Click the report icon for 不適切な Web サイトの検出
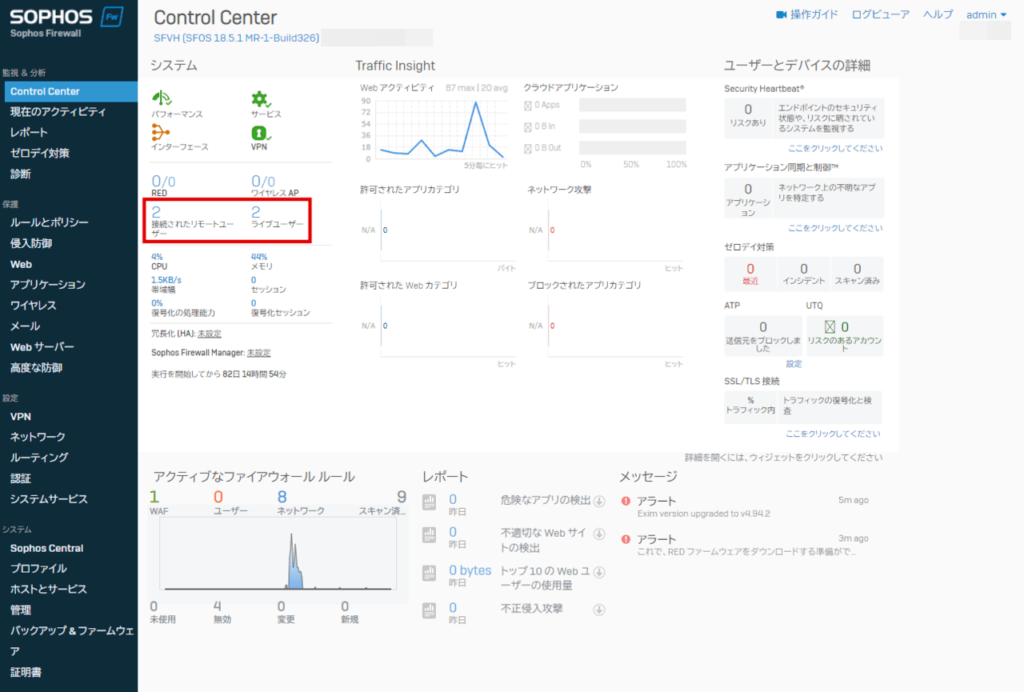This screenshot has width=1024, height=692. pos(429,535)
